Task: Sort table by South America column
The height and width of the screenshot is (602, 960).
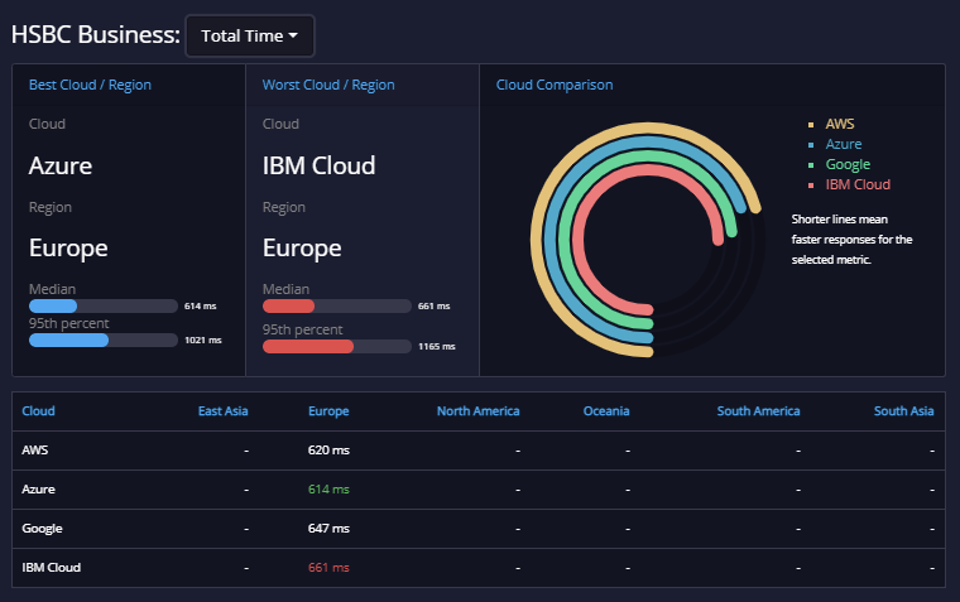Action: 758,411
